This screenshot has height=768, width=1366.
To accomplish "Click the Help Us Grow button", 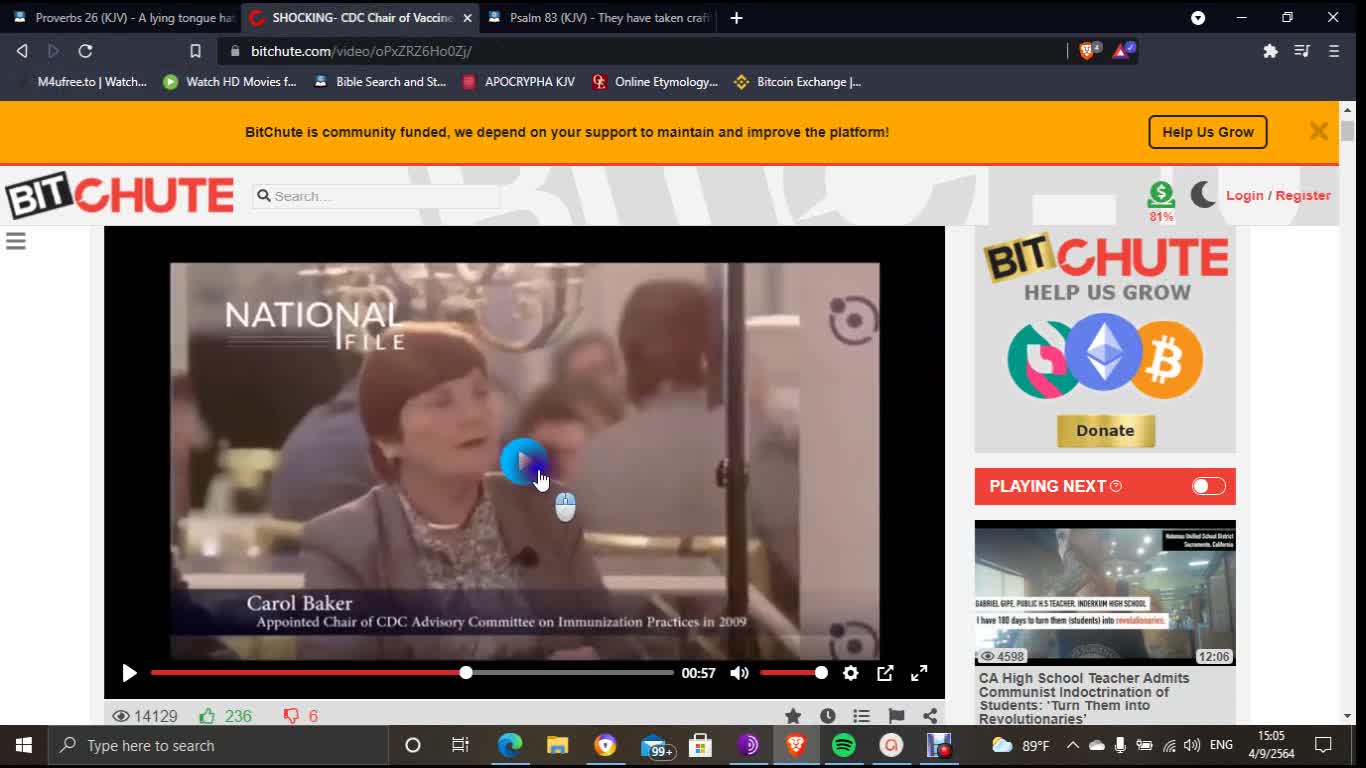I will click(1208, 132).
